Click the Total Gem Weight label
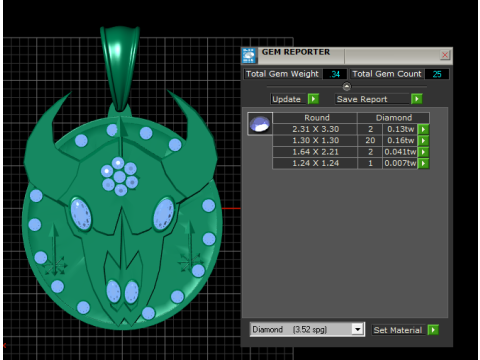 pyautogui.click(x=282, y=74)
